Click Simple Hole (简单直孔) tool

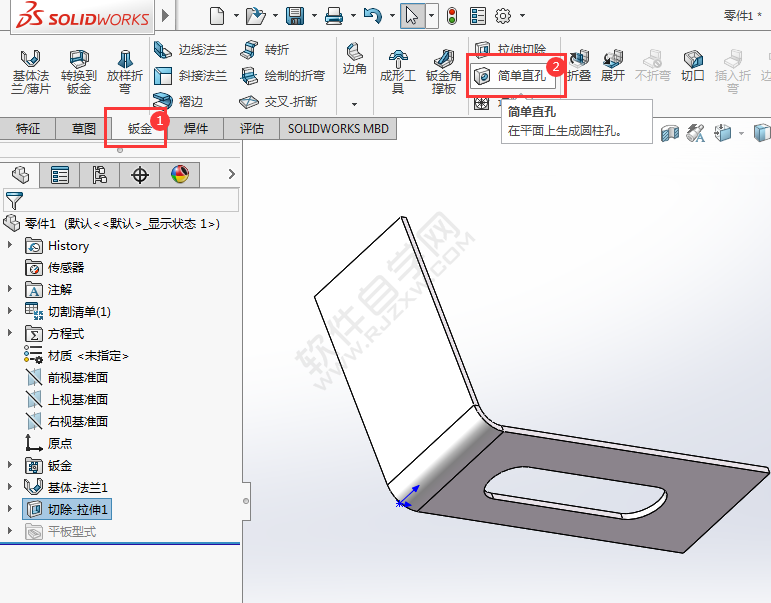click(511, 76)
